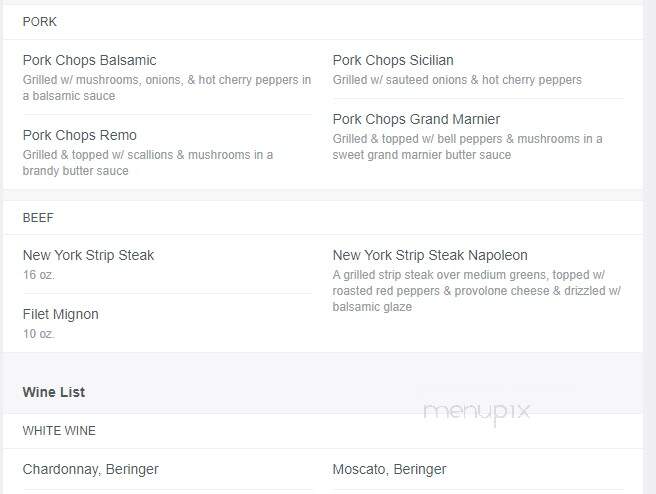The image size is (656, 494).
Task: Click the Chardonnay, Beringer wine
Action: click(x=91, y=469)
